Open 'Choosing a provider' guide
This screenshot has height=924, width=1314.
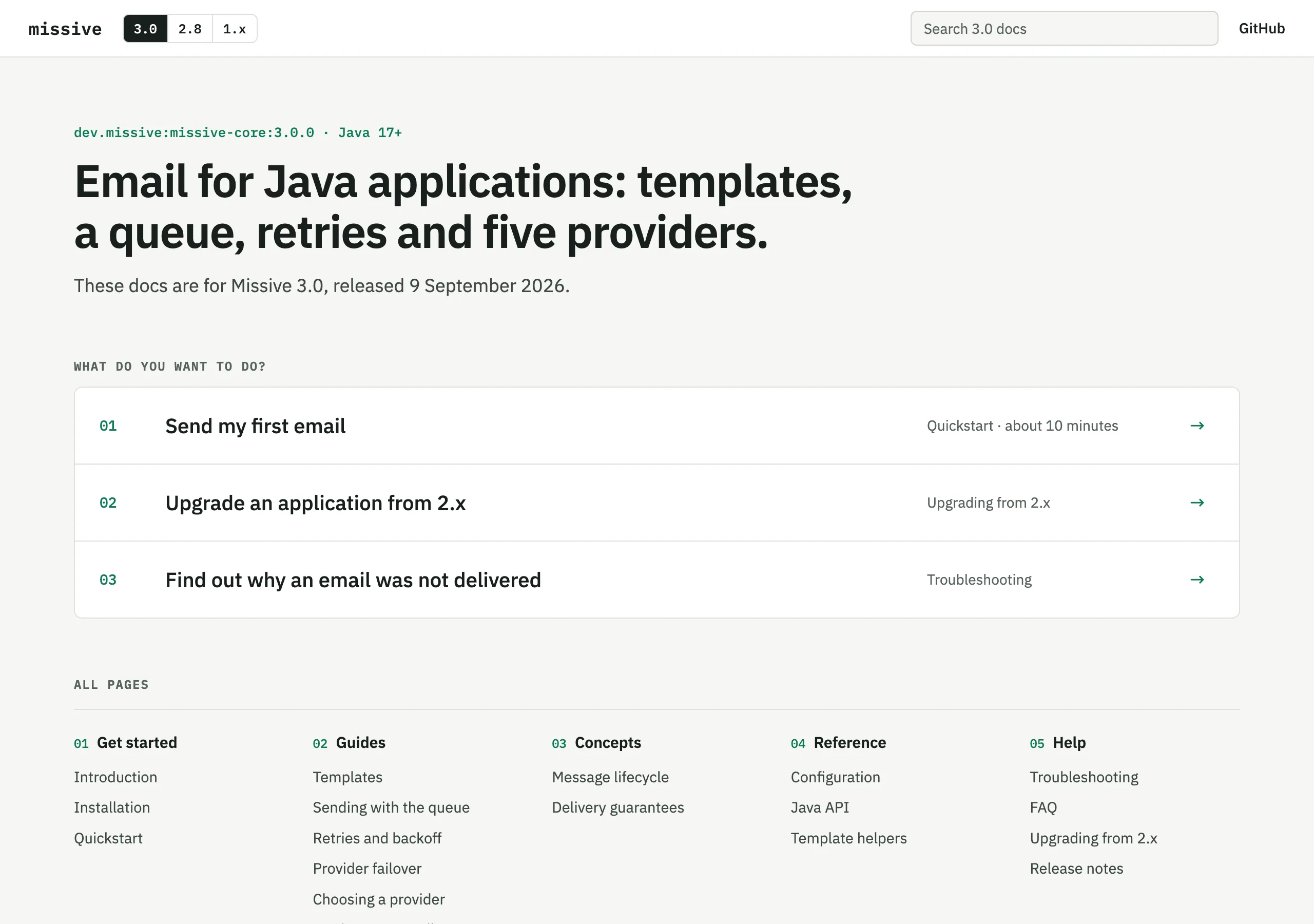click(x=379, y=899)
